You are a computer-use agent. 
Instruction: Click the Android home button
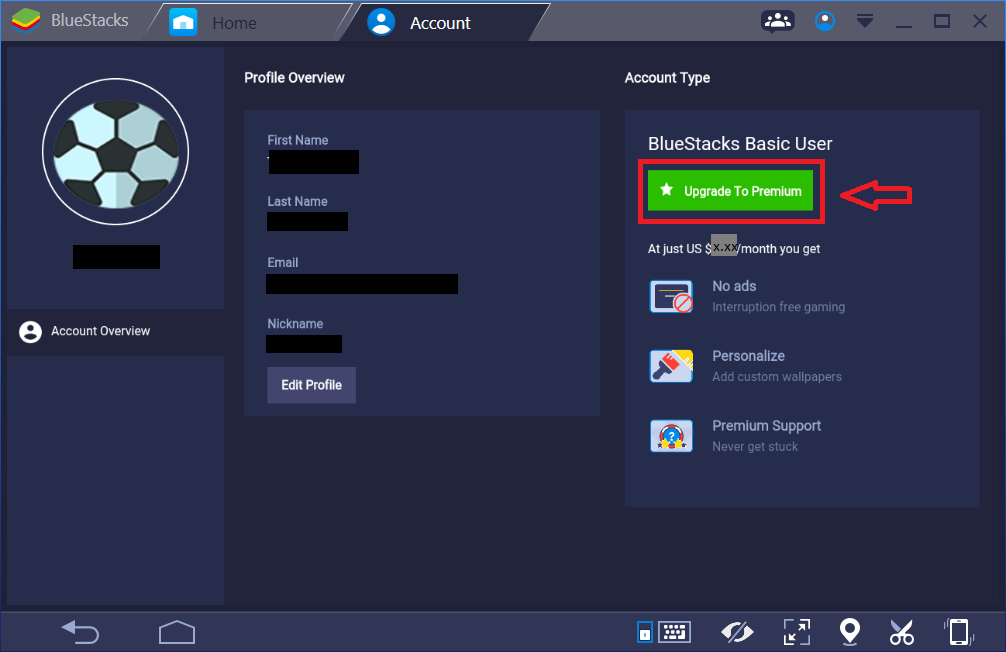(x=177, y=632)
